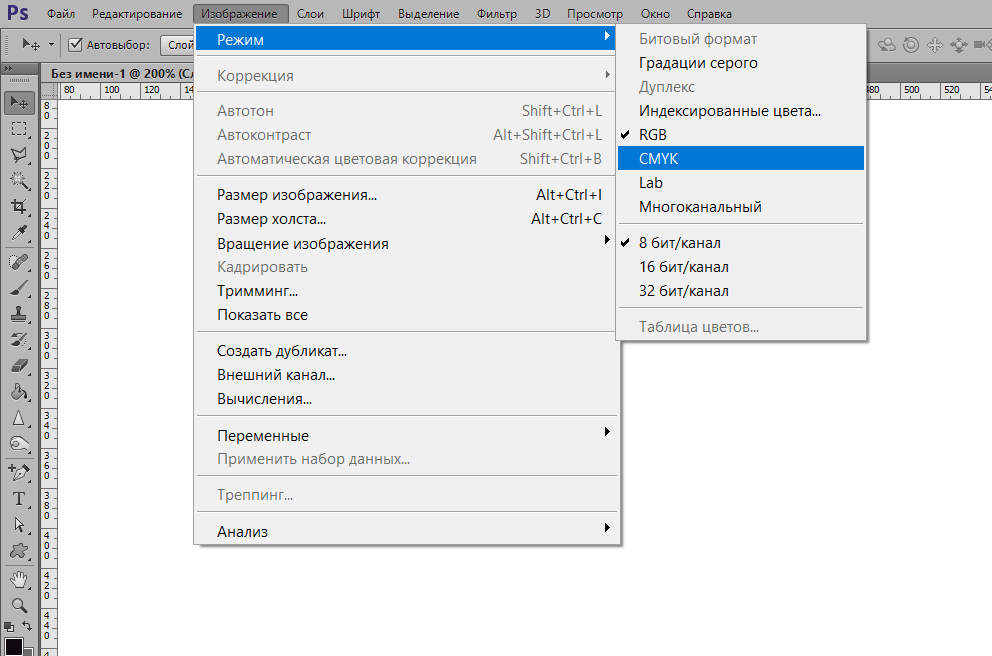
Task: Set bit depth to 16 бит/канал
Action: (684, 267)
